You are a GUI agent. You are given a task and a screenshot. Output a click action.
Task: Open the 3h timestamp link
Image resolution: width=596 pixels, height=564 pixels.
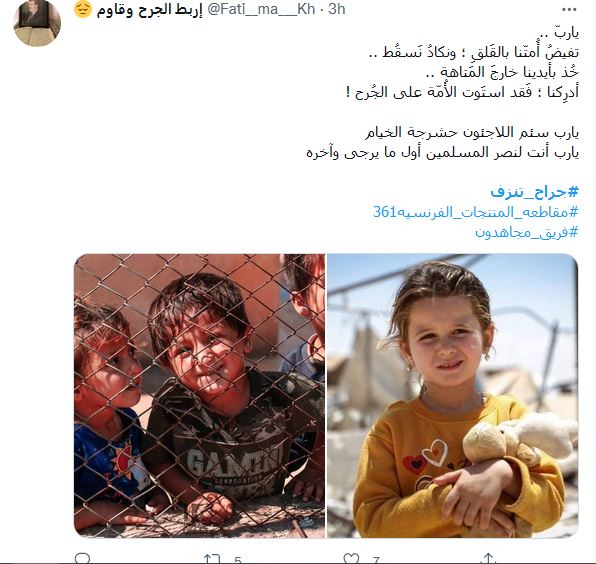point(337,9)
